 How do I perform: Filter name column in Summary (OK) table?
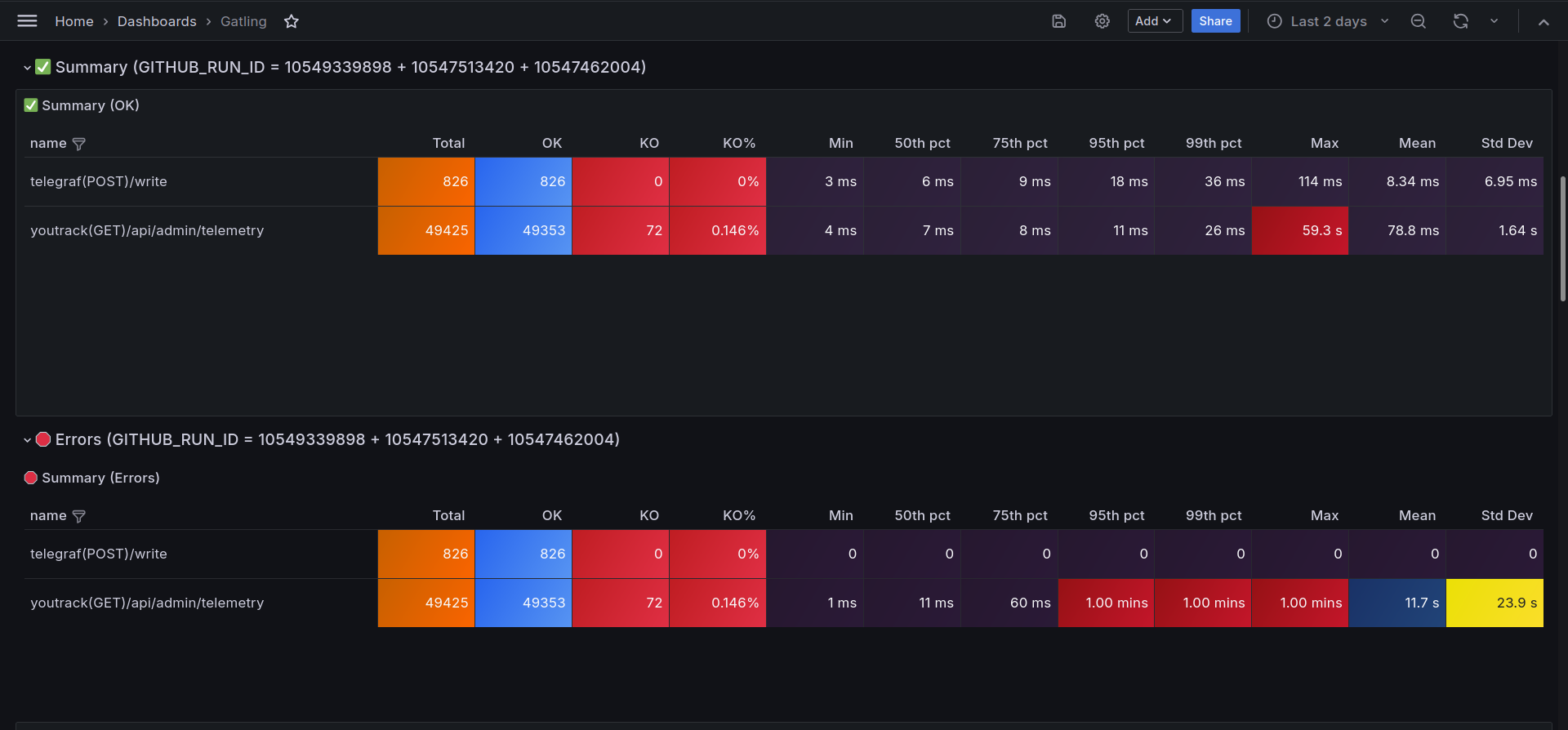tap(79, 144)
